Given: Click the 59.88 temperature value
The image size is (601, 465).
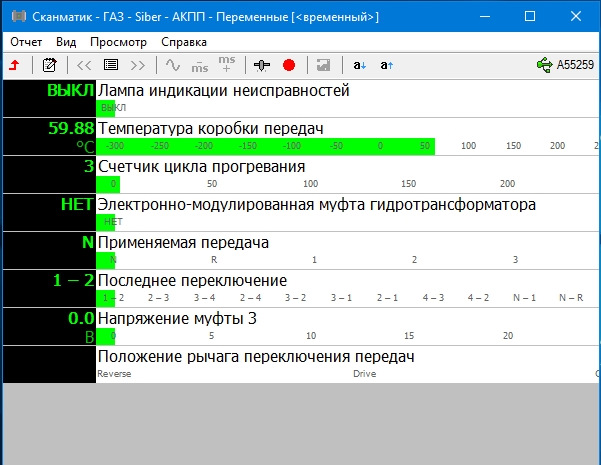Looking at the screenshot, I should coord(71,128).
